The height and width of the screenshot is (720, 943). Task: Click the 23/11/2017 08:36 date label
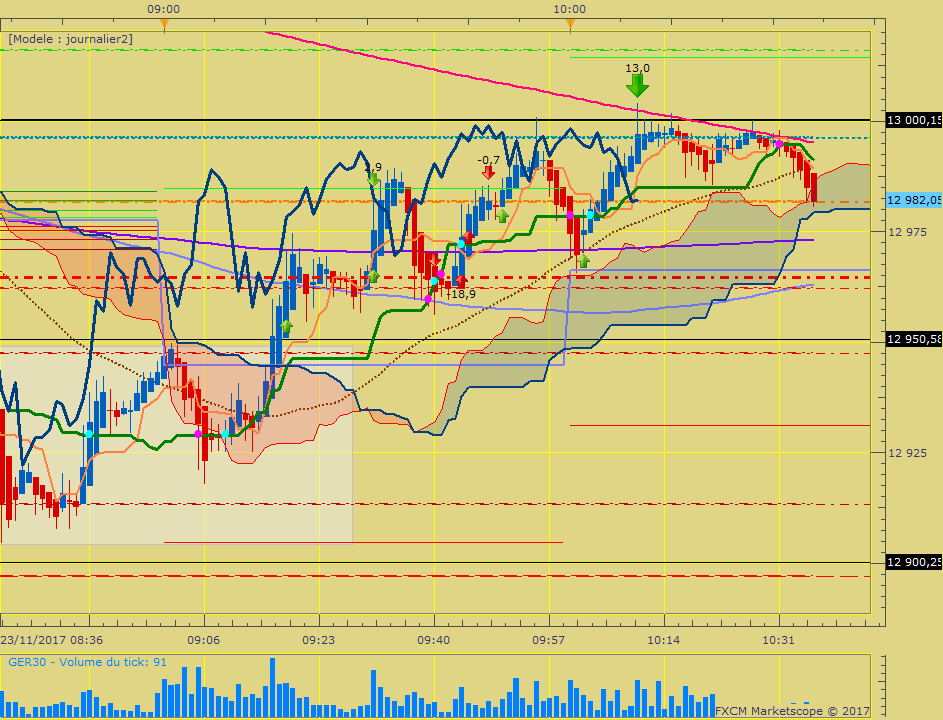tap(52, 640)
